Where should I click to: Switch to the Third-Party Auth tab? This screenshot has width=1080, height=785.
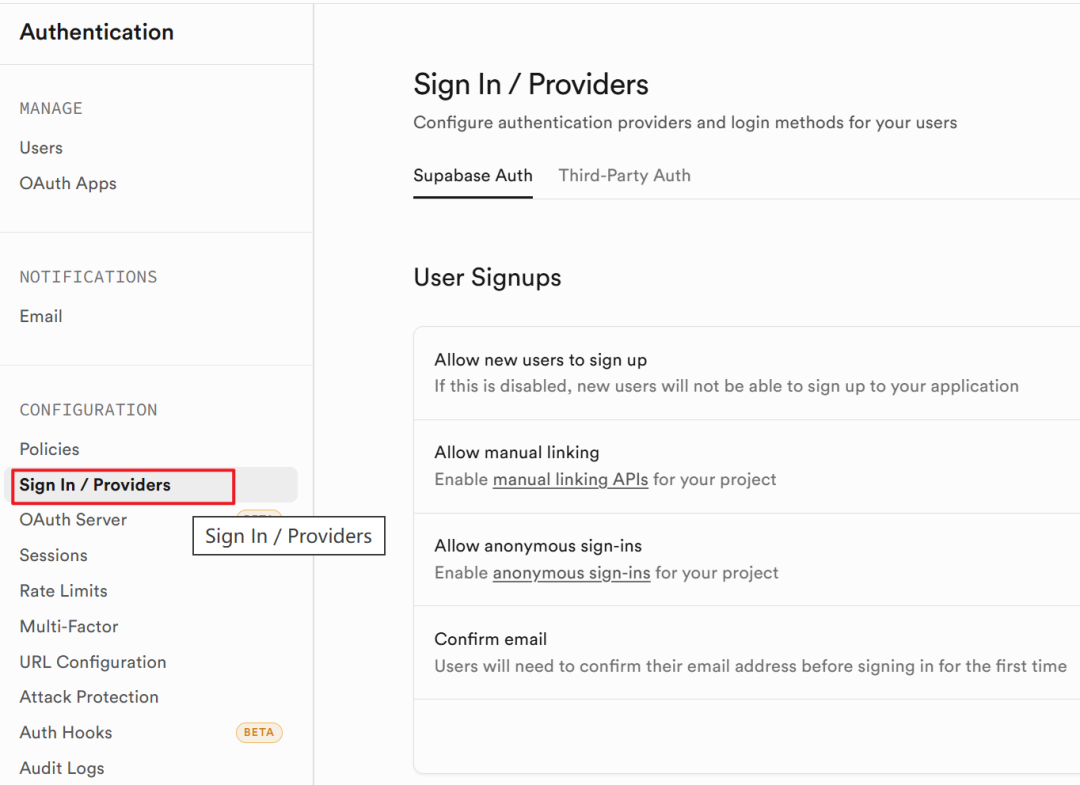[624, 176]
